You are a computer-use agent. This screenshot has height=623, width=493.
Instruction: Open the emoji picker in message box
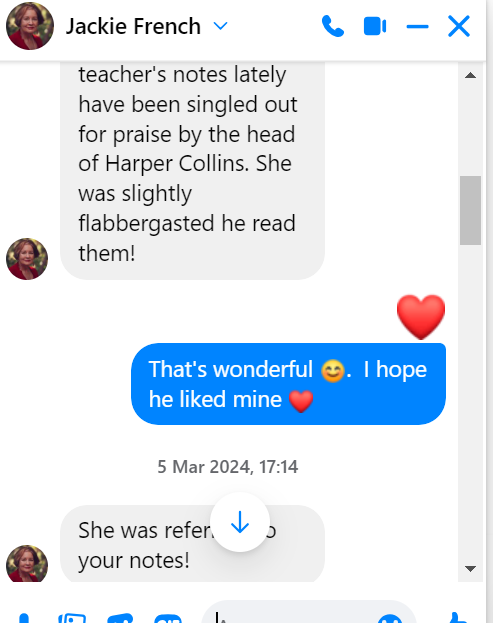pos(390,619)
